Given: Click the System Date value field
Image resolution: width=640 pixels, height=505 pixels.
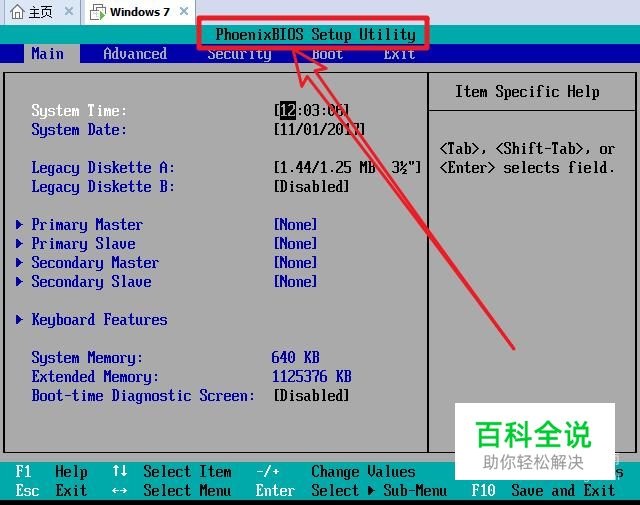Looking at the screenshot, I should pos(319,129).
